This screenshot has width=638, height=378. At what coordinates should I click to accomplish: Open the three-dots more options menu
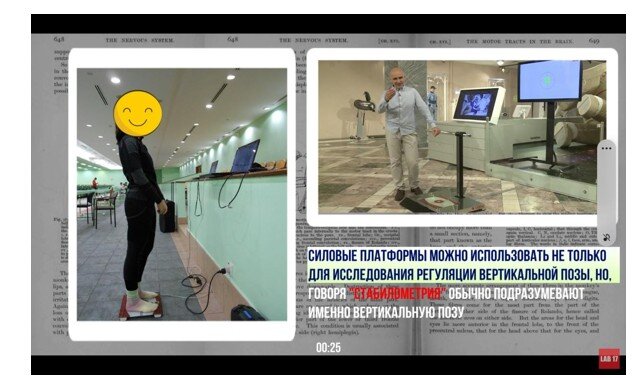pyautogui.click(x=606, y=149)
